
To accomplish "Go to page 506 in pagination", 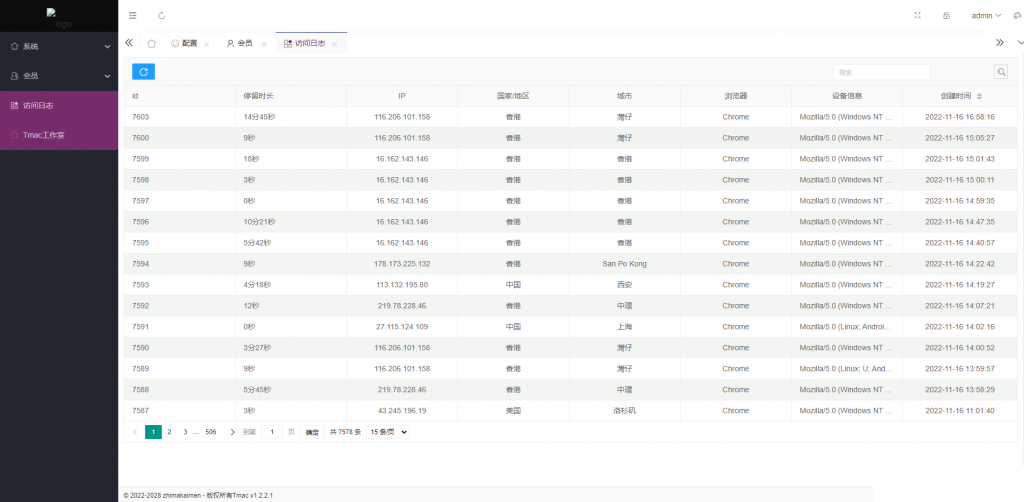I will click(x=210, y=432).
